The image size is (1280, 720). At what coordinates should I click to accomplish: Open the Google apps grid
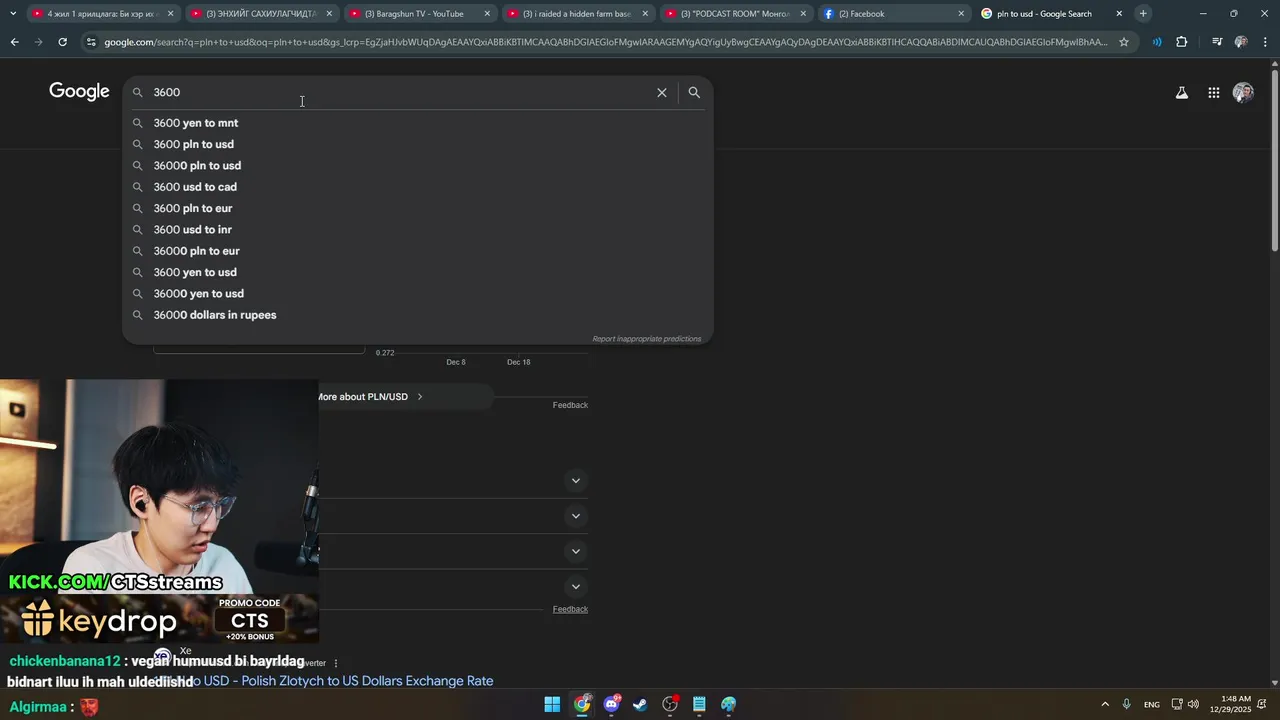coord(1213,93)
